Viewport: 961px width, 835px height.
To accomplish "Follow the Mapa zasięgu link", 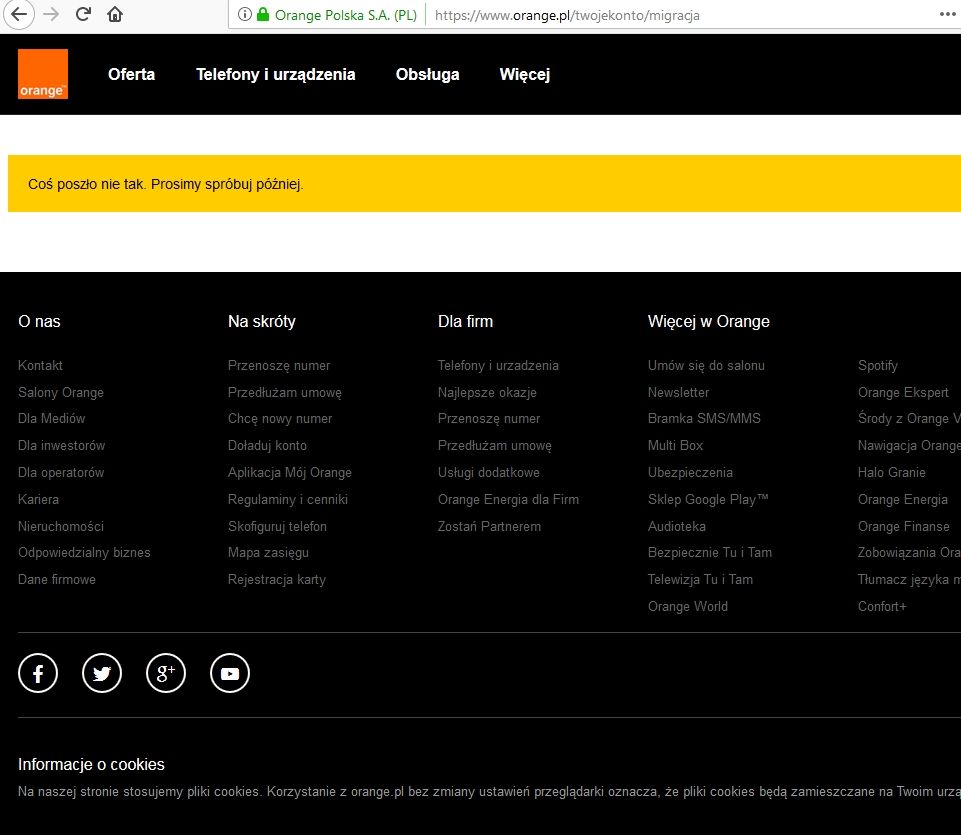I will 268,552.
